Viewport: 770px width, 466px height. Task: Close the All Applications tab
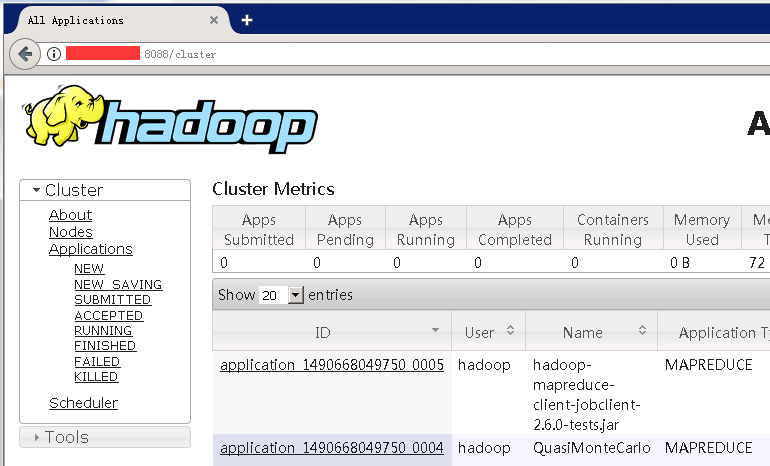coord(214,20)
